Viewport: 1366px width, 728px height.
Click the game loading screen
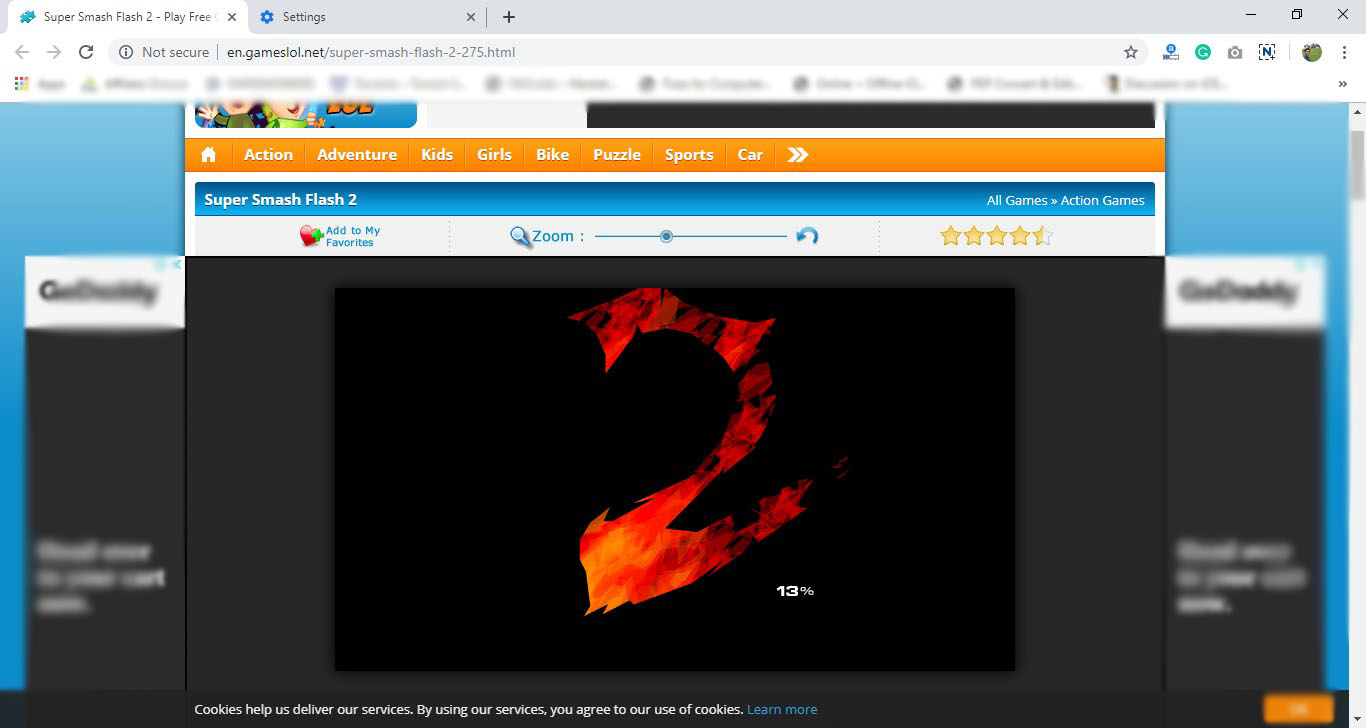click(675, 479)
